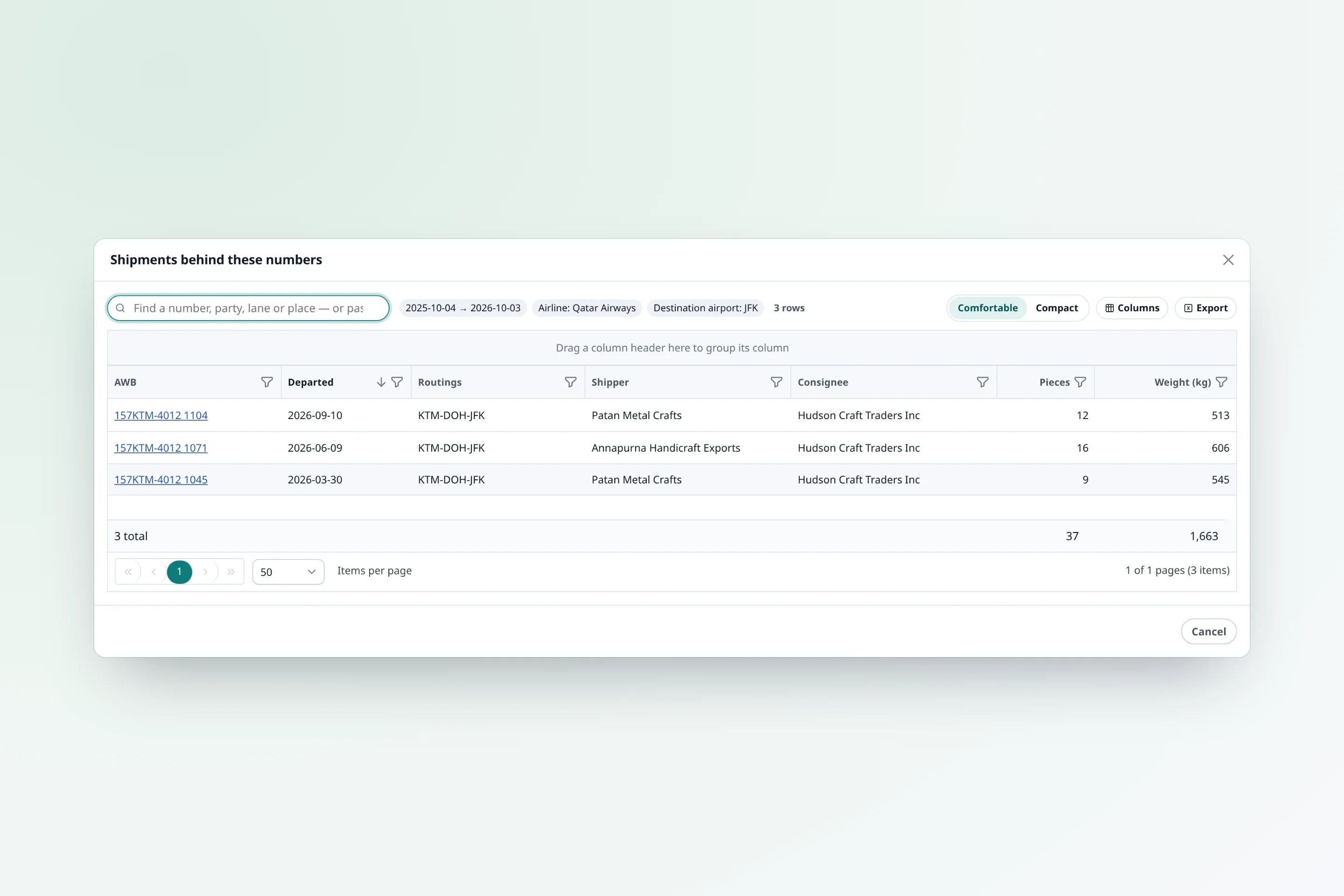Switch to Comfortable row density

987,308
